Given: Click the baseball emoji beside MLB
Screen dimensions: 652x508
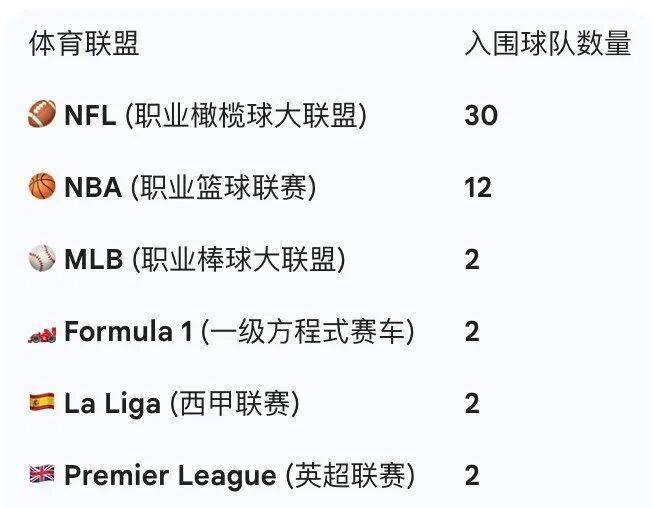Looking at the screenshot, I should (42, 260).
